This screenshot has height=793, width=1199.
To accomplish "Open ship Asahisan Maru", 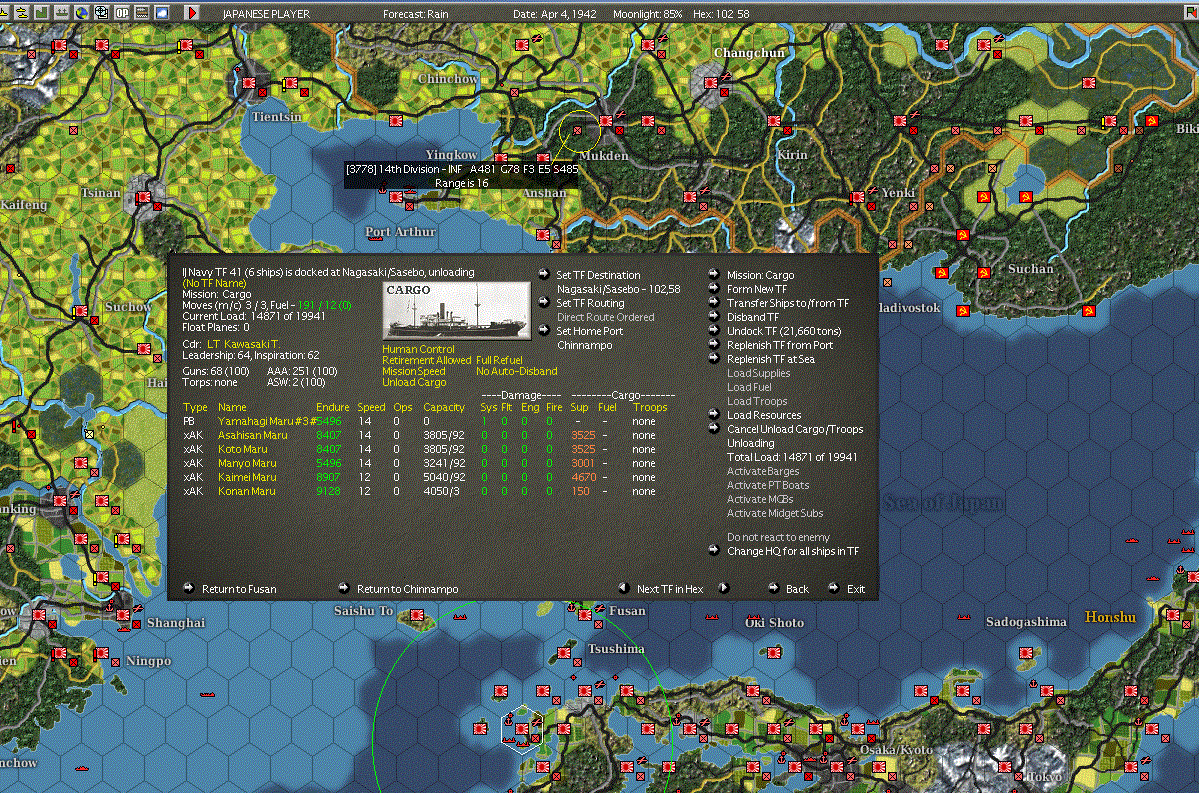I will (252, 435).
